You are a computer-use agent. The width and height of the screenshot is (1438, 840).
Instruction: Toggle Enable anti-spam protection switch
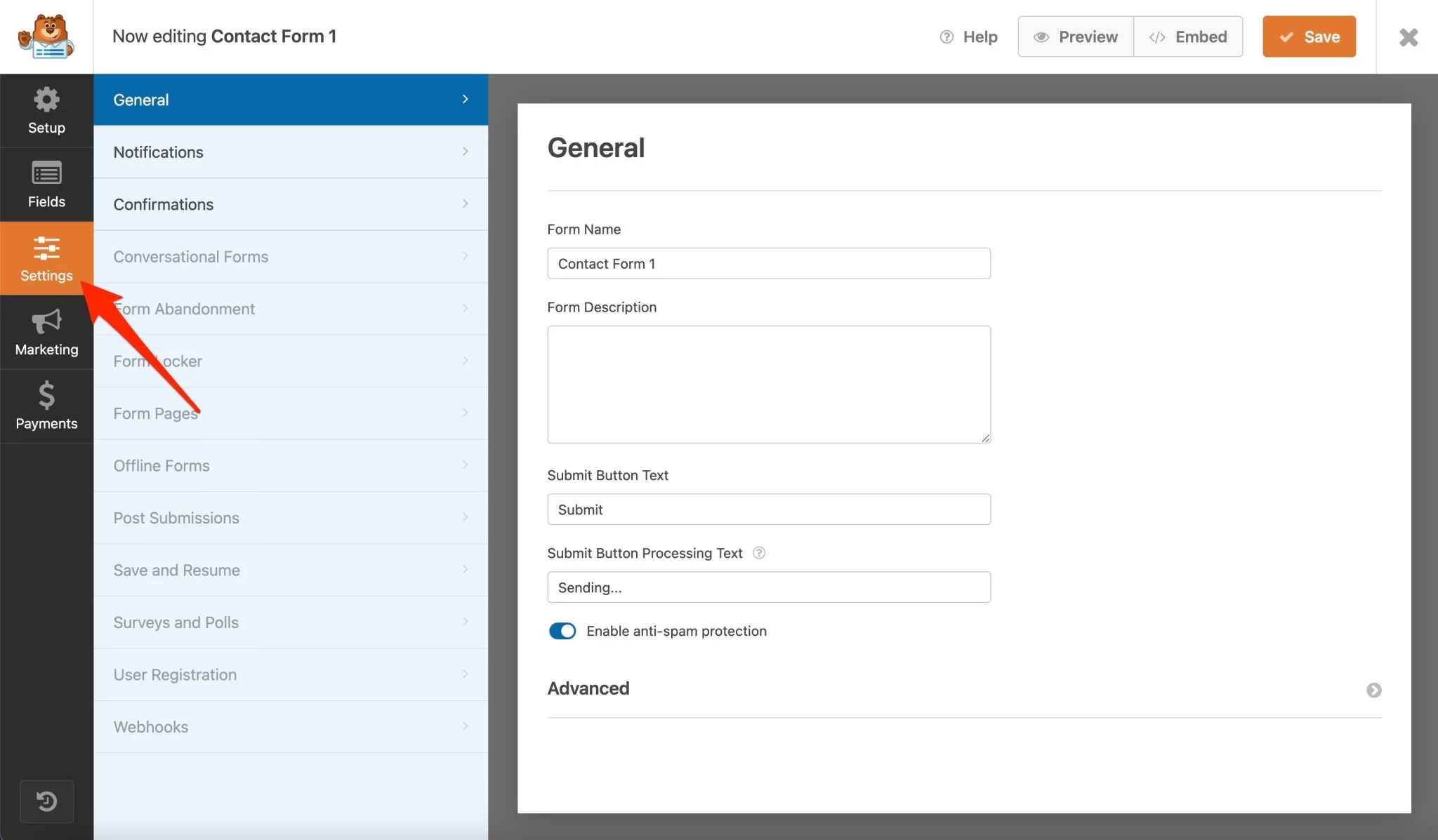[x=562, y=630]
